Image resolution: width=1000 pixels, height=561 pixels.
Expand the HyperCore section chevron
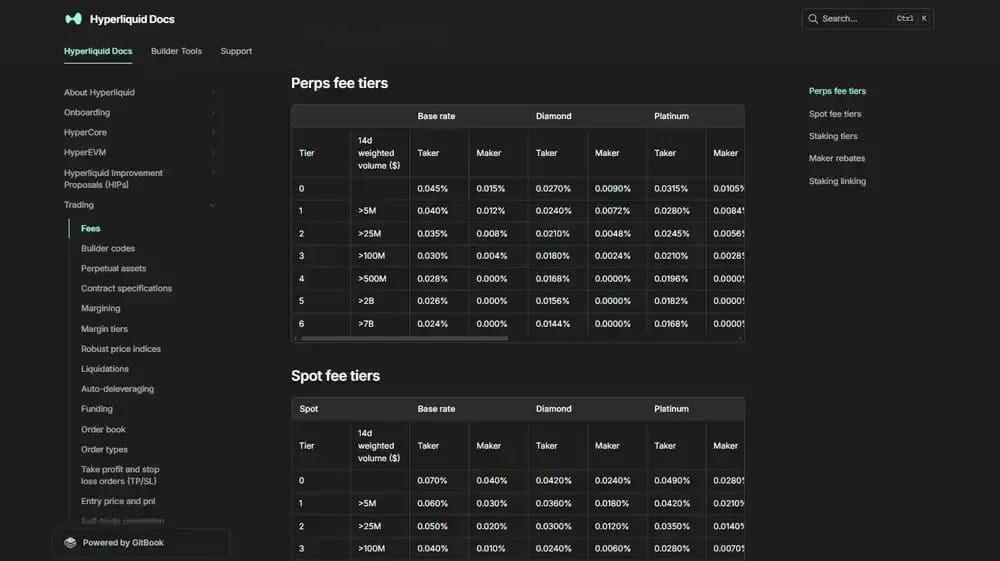click(213, 133)
